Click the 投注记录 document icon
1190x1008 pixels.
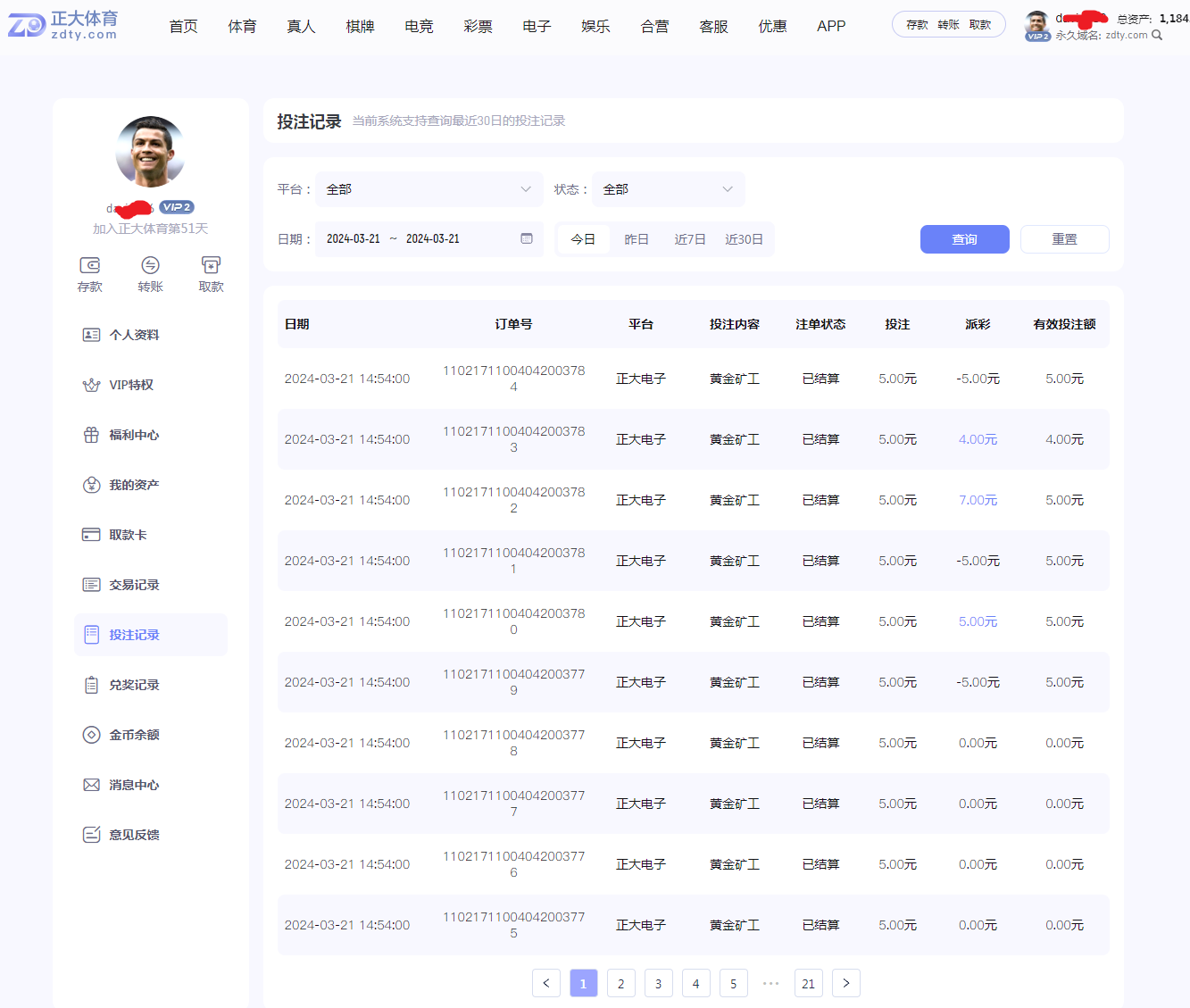[91, 635]
